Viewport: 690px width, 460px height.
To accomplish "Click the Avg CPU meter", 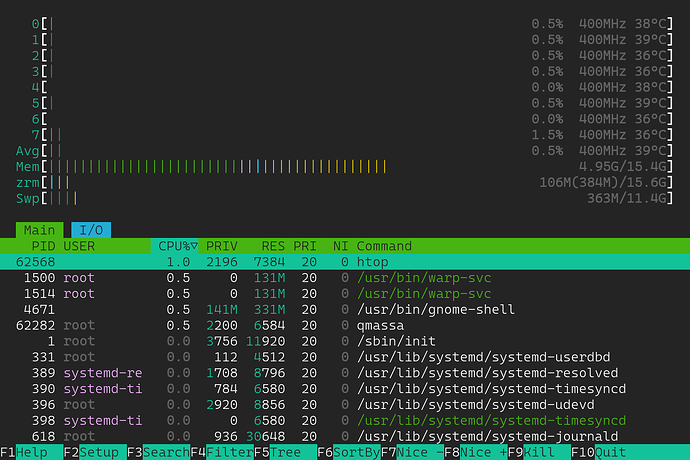I will click(344, 151).
